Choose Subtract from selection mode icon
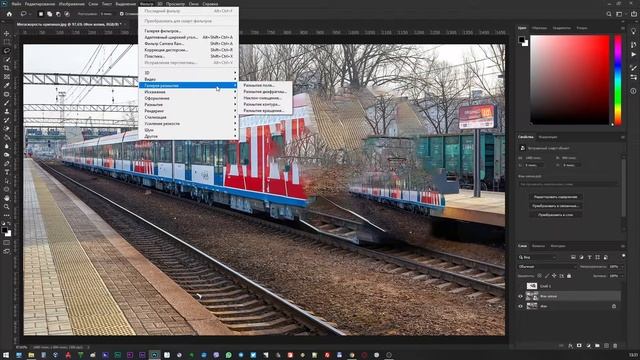 click(x=58, y=14)
